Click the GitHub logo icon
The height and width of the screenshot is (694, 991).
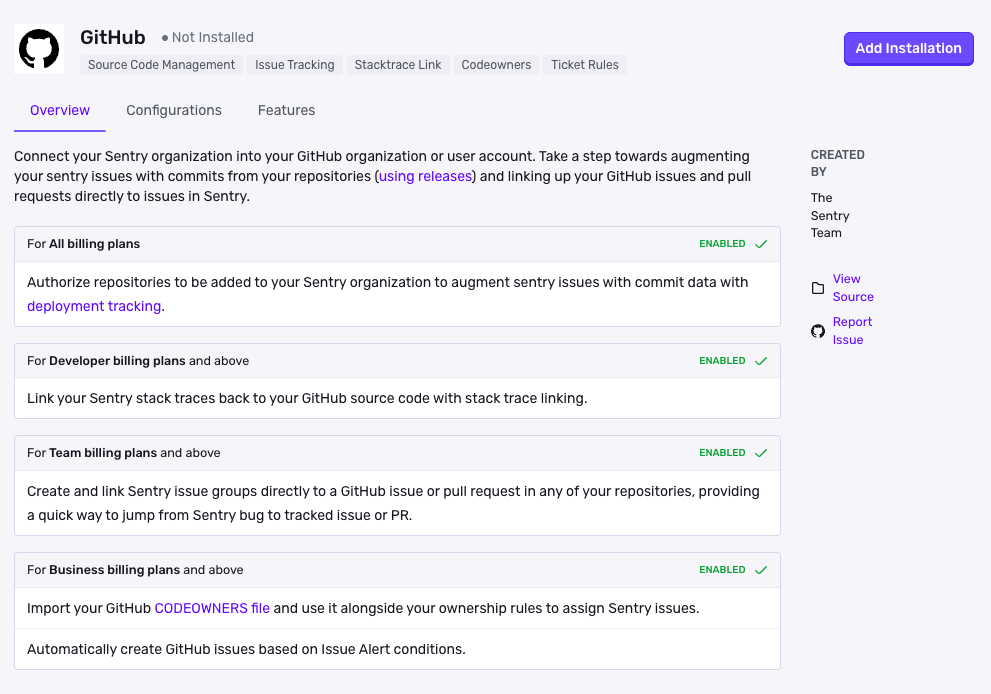(x=39, y=49)
